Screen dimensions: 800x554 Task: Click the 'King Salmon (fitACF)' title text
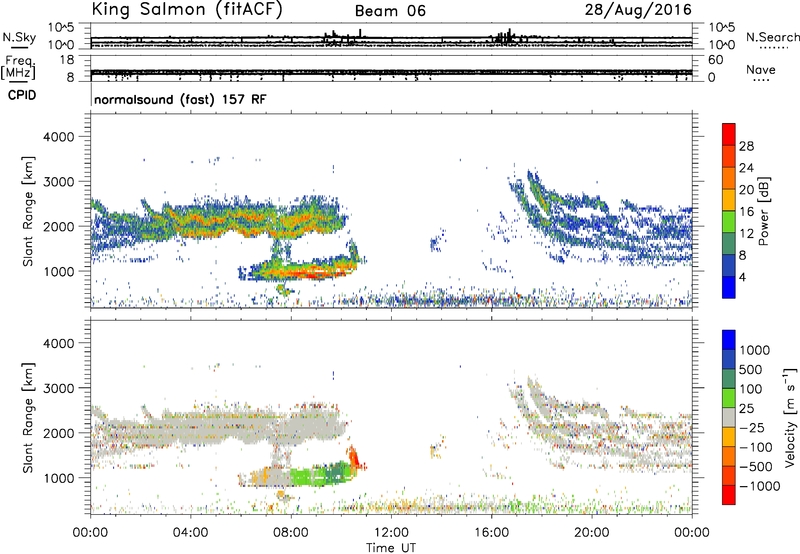click(x=187, y=9)
